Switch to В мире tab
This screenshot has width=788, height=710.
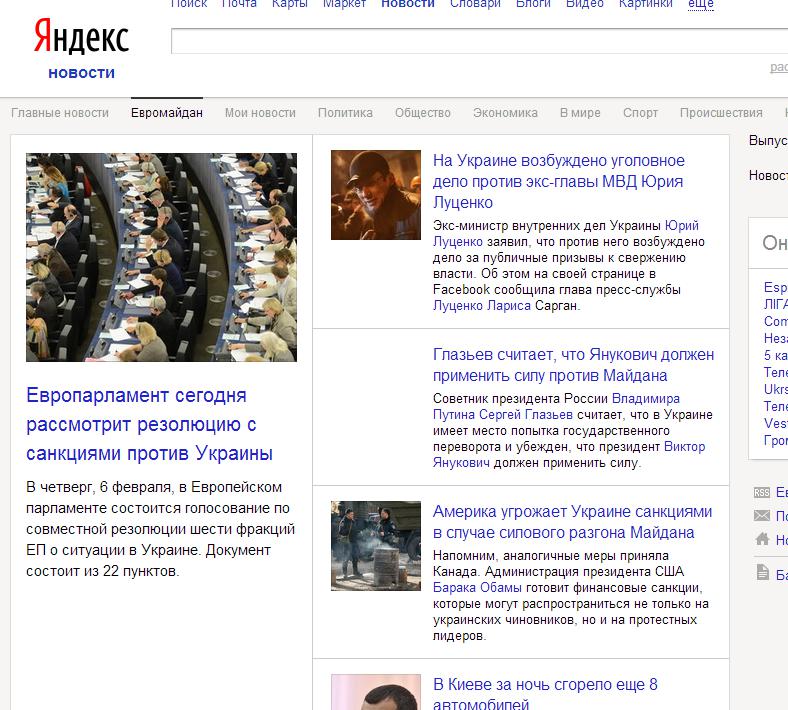580,113
